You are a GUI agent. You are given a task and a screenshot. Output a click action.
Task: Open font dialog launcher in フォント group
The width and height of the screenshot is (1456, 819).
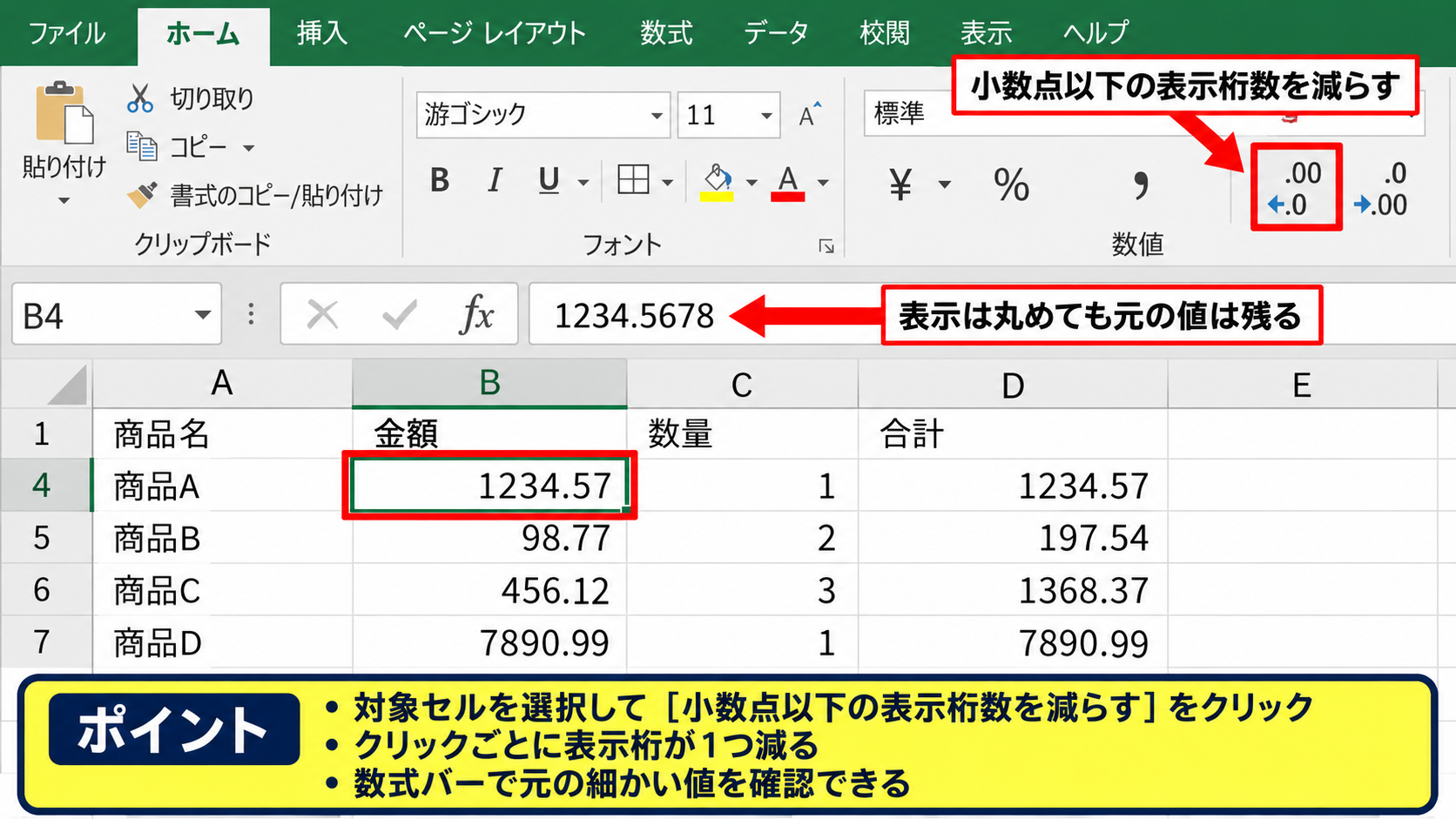pos(826,247)
